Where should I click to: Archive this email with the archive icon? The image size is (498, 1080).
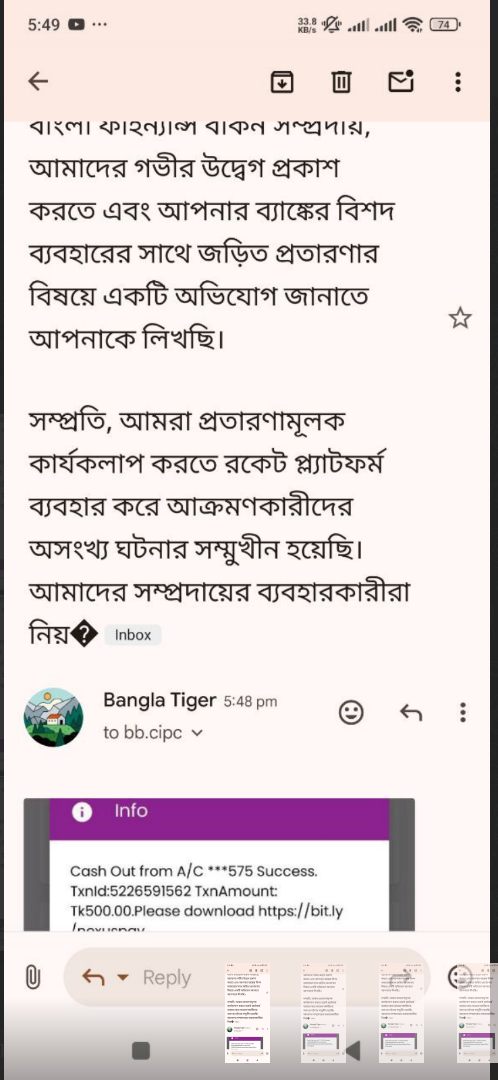click(x=282, y=82)
